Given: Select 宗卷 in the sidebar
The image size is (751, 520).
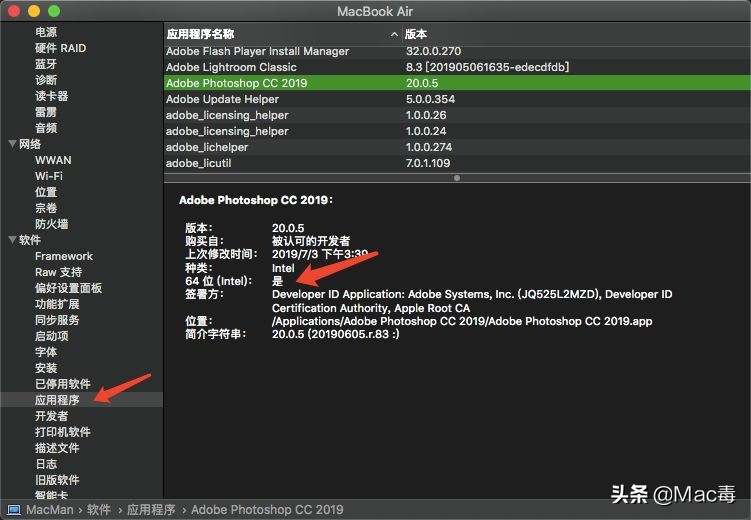Looking at the screenshot, I should (46, 208).
